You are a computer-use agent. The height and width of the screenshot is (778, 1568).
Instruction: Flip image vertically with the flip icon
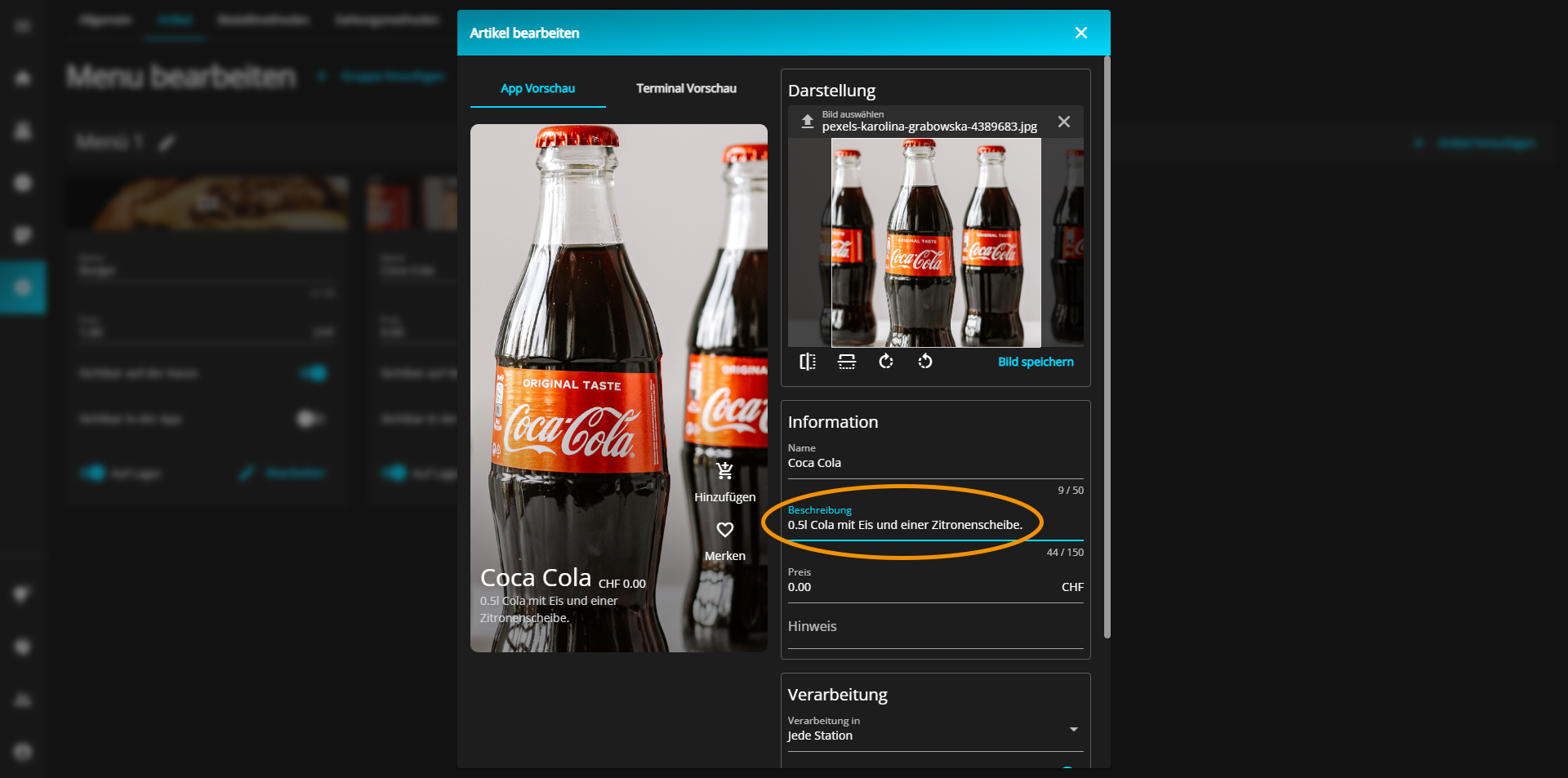[847, 362]
